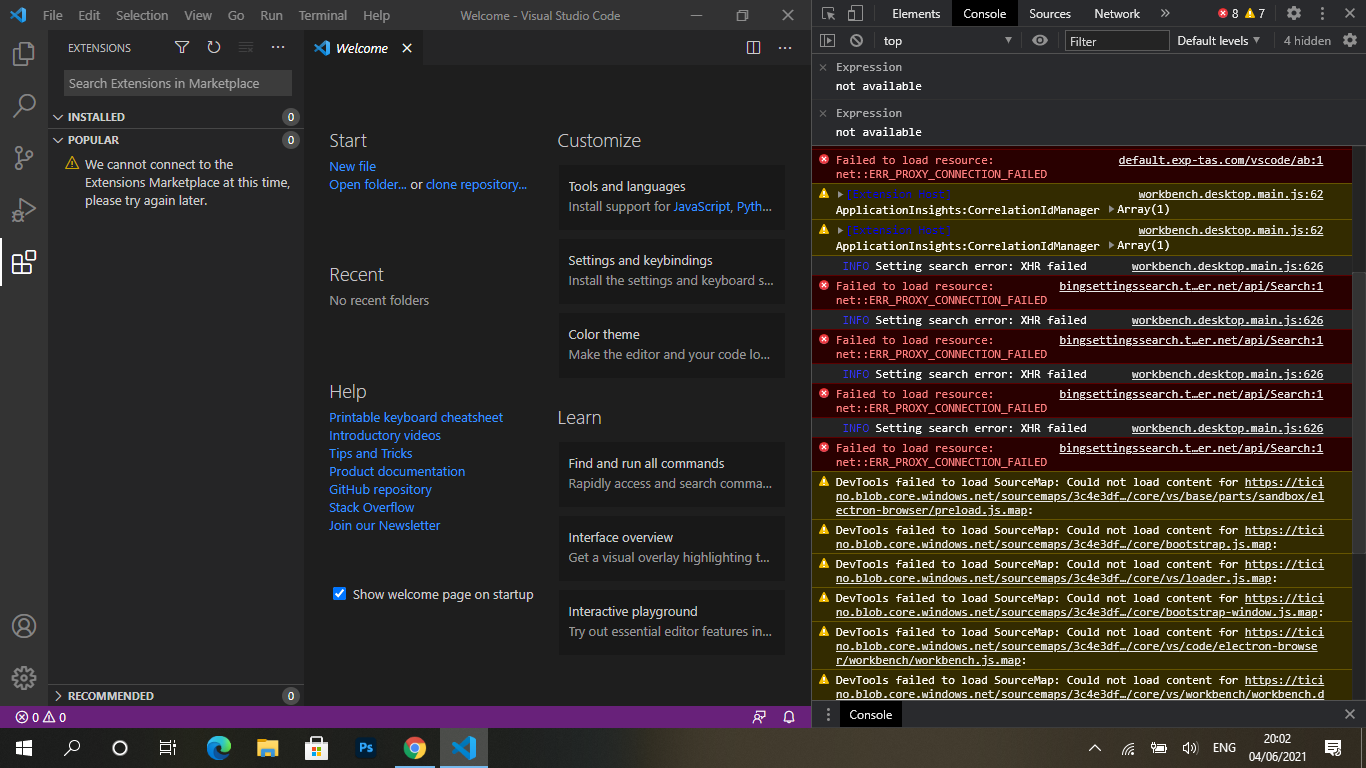Click the errors and warnings status indicator
1366x768 pixels.
click(x=41, y=717)
